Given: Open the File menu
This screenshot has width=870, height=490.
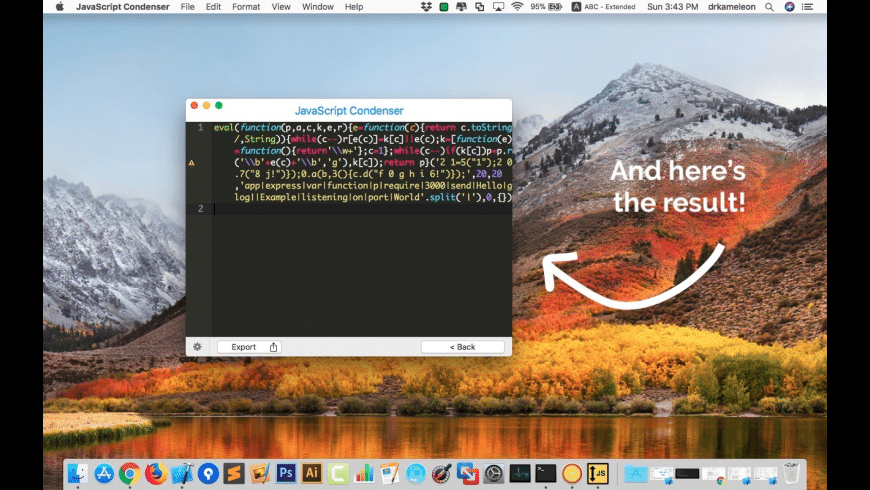Looking at the screenshot, I should pos(188,7).
